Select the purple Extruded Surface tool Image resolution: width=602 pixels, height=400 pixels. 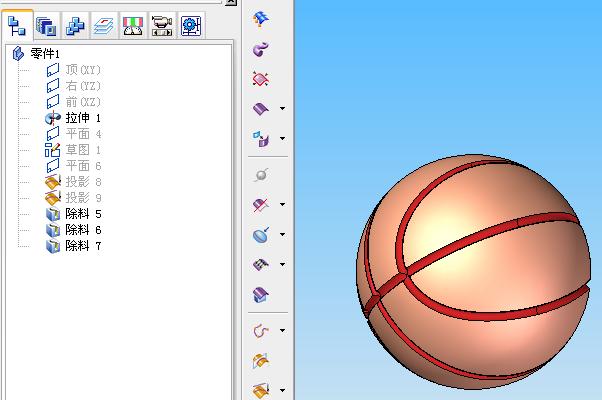coord(261,109)
